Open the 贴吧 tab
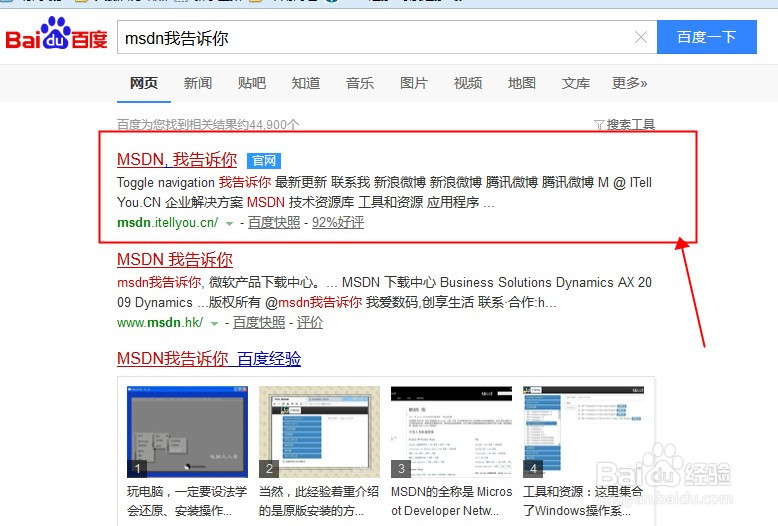 click(x=252, y=83)
